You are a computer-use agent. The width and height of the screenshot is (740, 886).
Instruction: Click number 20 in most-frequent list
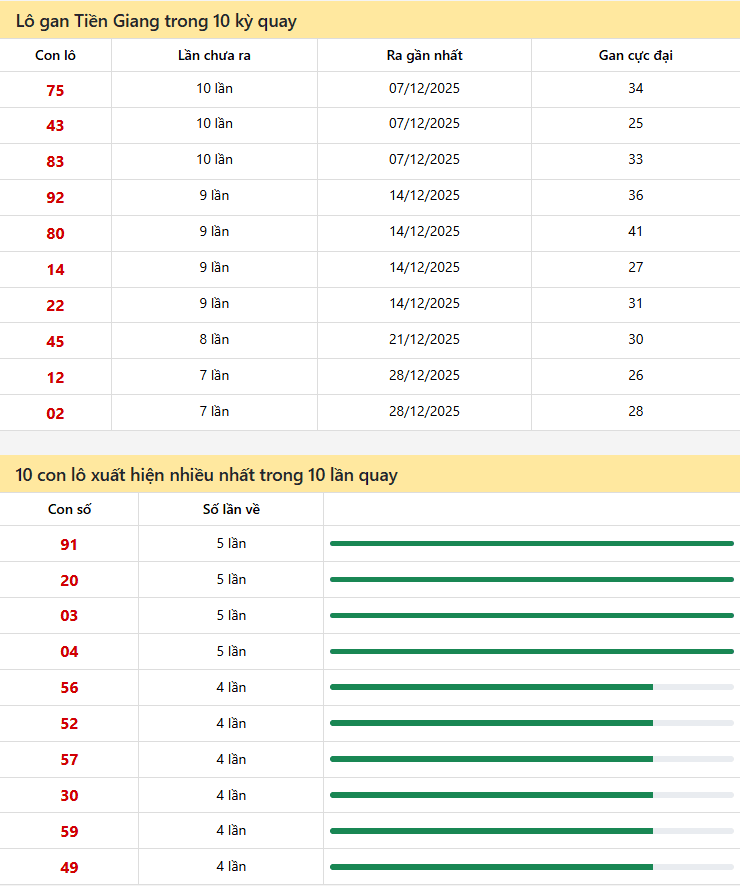coord(69,581)
